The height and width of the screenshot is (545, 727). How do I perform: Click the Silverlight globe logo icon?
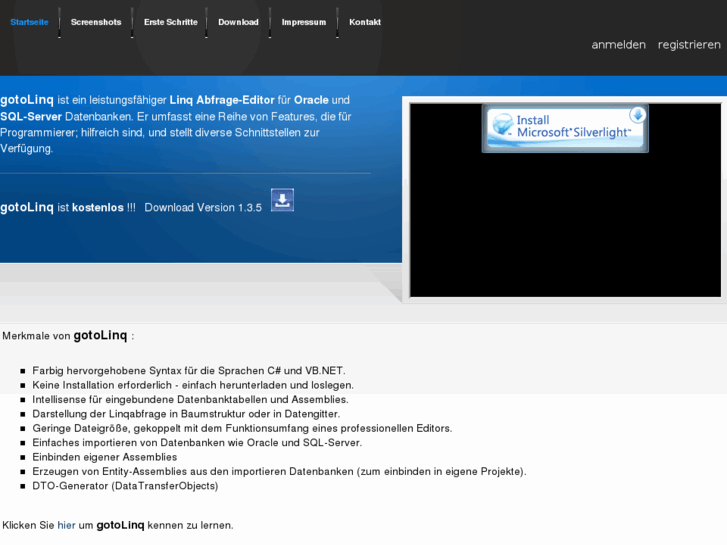pos(503,125)
